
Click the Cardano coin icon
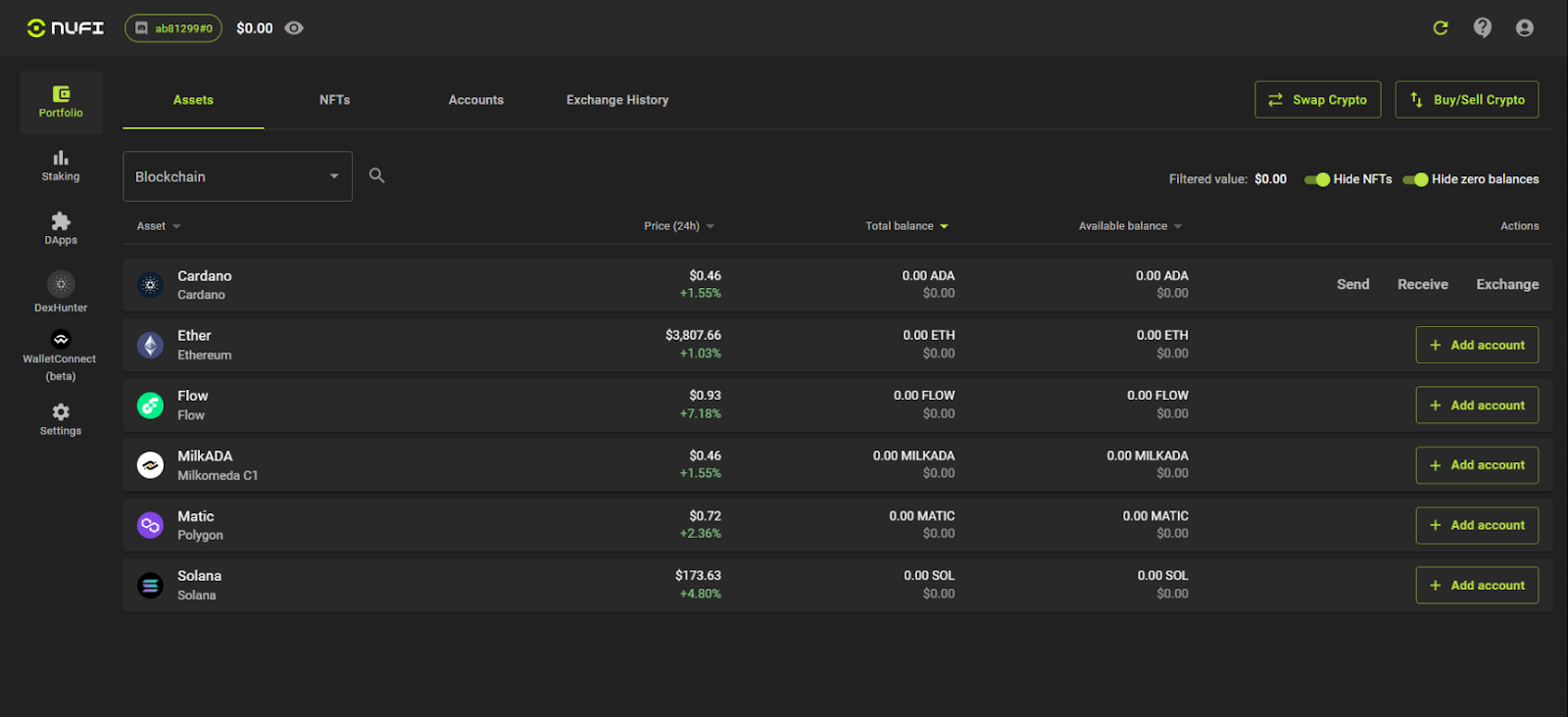tap(150, 285)
